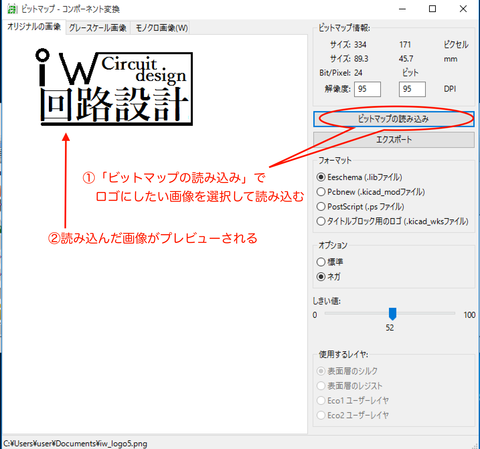Click the ビットマップの読み込み button

point(394,119)
